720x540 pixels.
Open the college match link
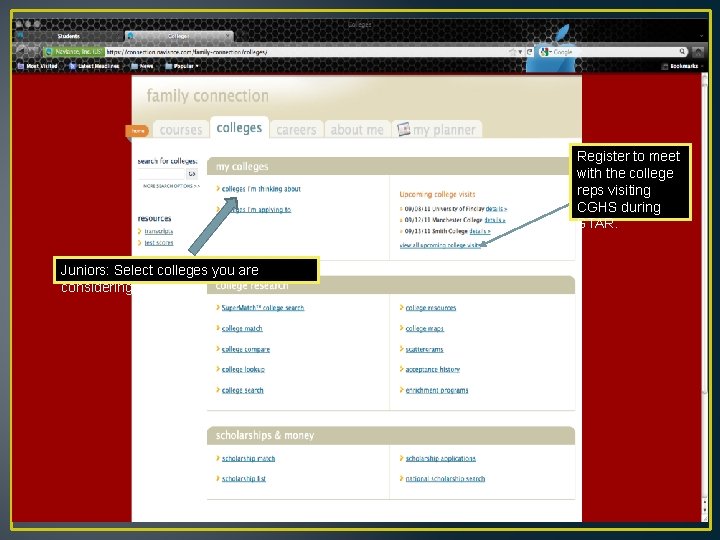pos(242,328)
